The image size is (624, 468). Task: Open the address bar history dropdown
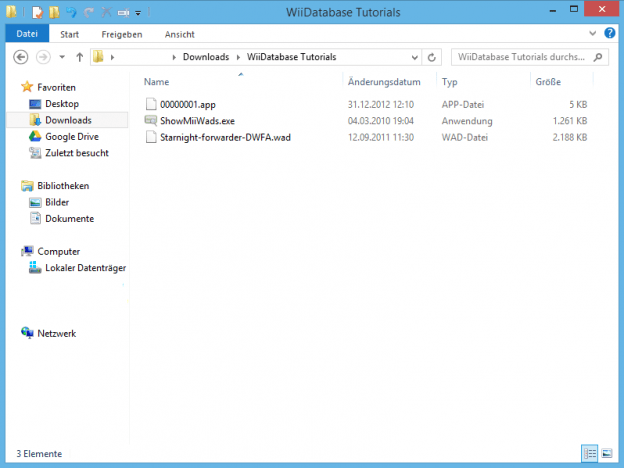coord(415,58)
